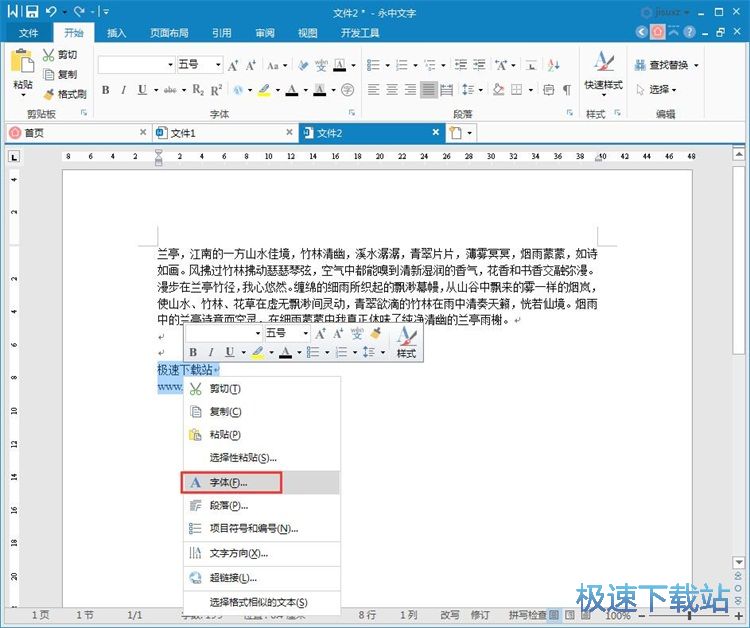Click the font color A button in ribbon
750x628 pixels.
[292, 90]
